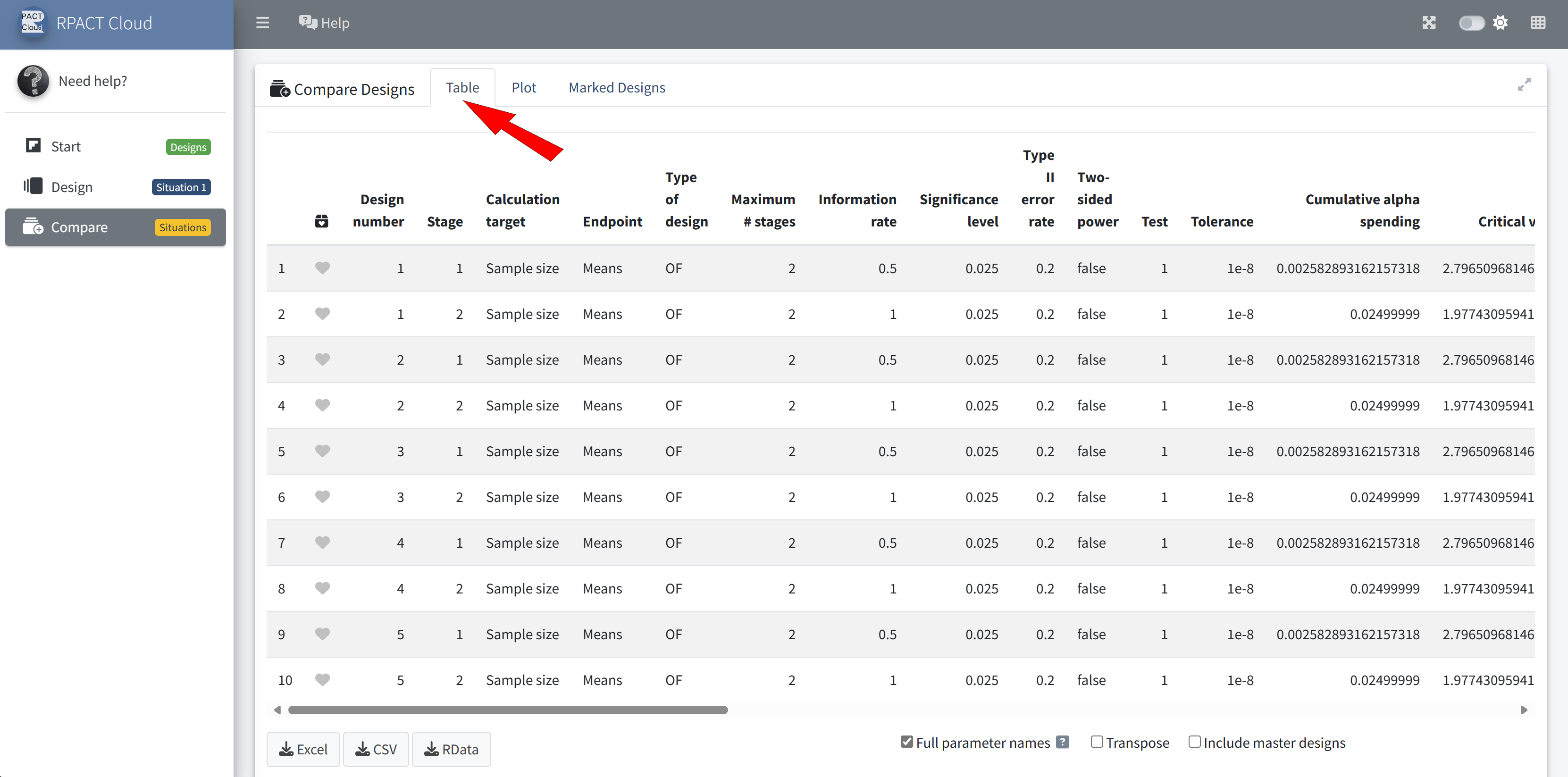Viewport: 1568px width, 777px height.
Task: Open the grid apps icon in header
Action: 1538,23
